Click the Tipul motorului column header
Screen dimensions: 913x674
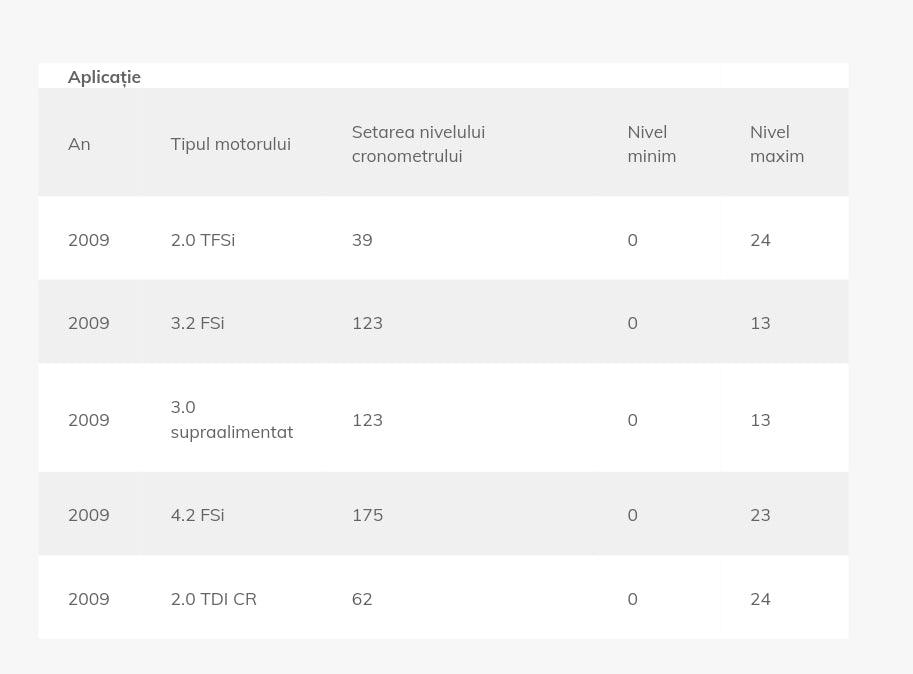tap(230, 144)
